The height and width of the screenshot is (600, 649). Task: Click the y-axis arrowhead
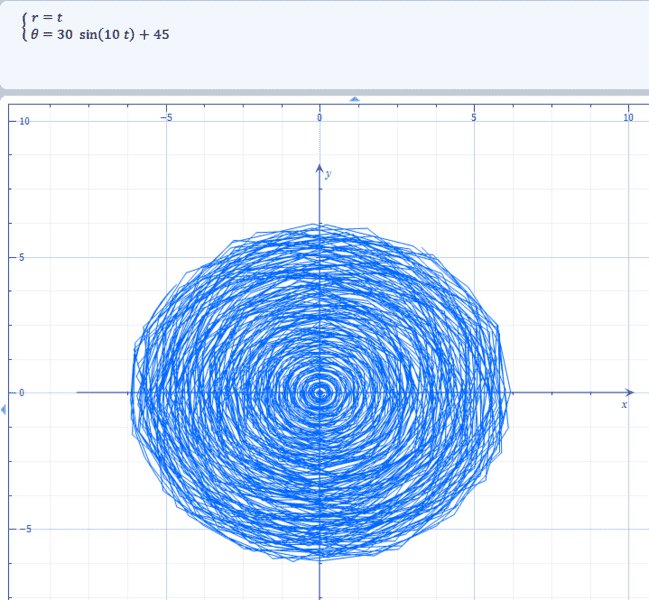[320, 167]
